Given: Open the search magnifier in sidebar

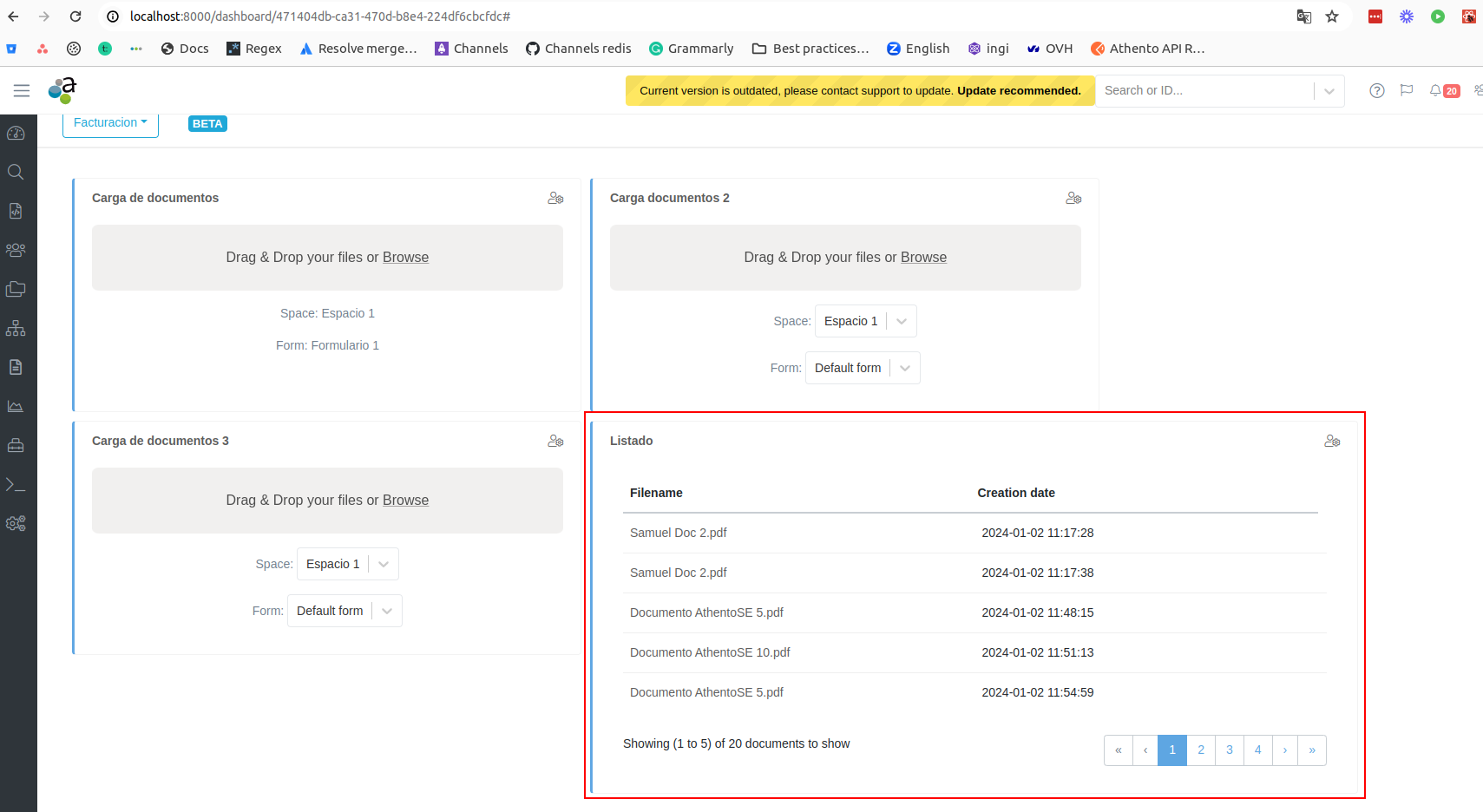Looking at the screenshot, I should tap(16, 172).
